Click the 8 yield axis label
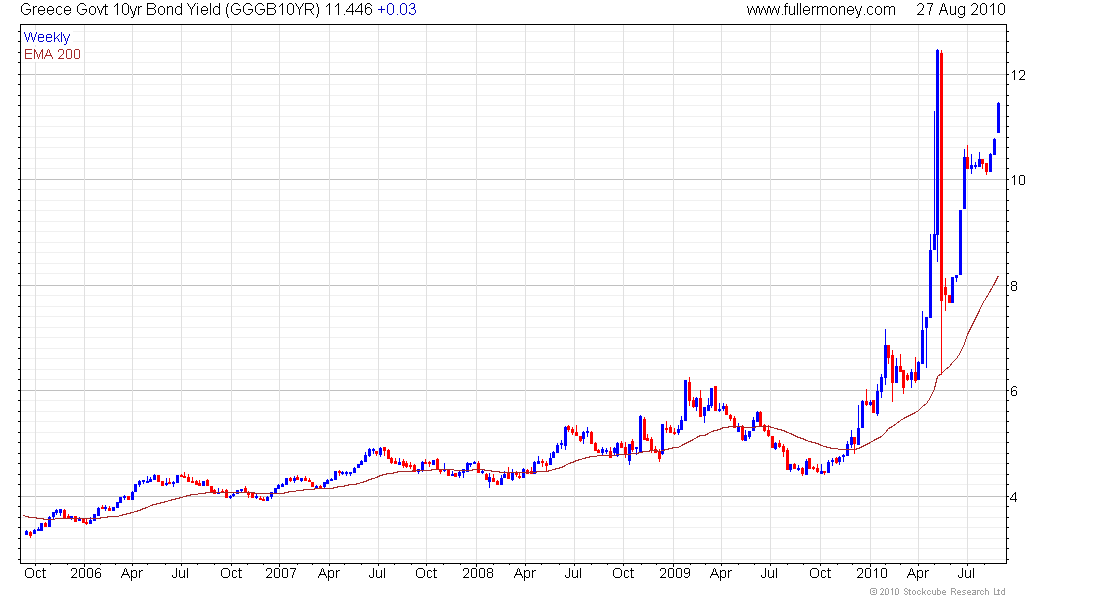This screenshot has width=1100, height=600. [1015, 286]
